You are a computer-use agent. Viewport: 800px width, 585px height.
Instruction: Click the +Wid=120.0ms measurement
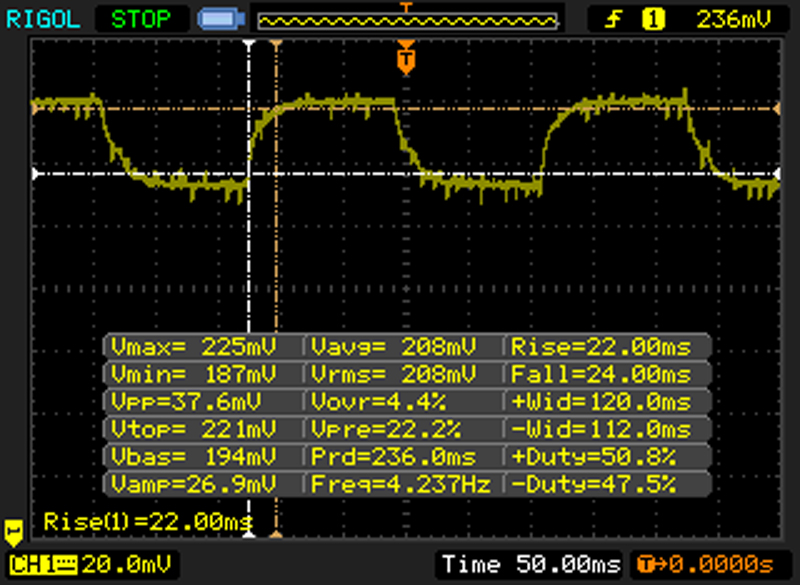point(601,402)
